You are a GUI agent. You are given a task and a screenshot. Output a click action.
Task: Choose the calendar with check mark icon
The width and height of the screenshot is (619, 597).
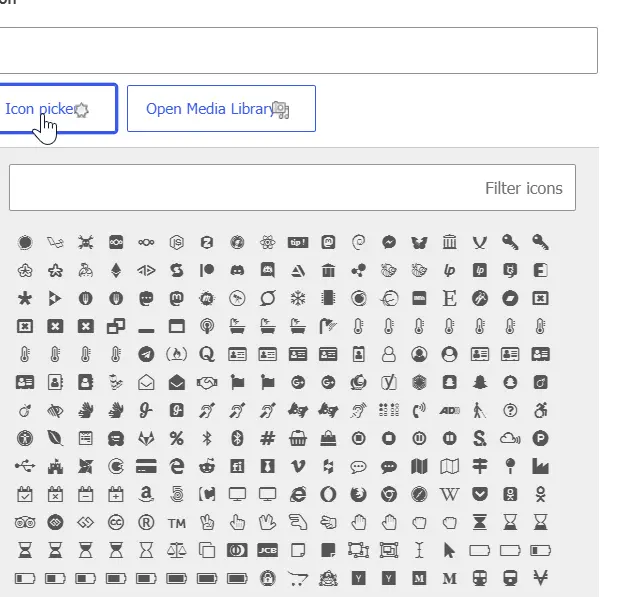click(x=25, y=494)
